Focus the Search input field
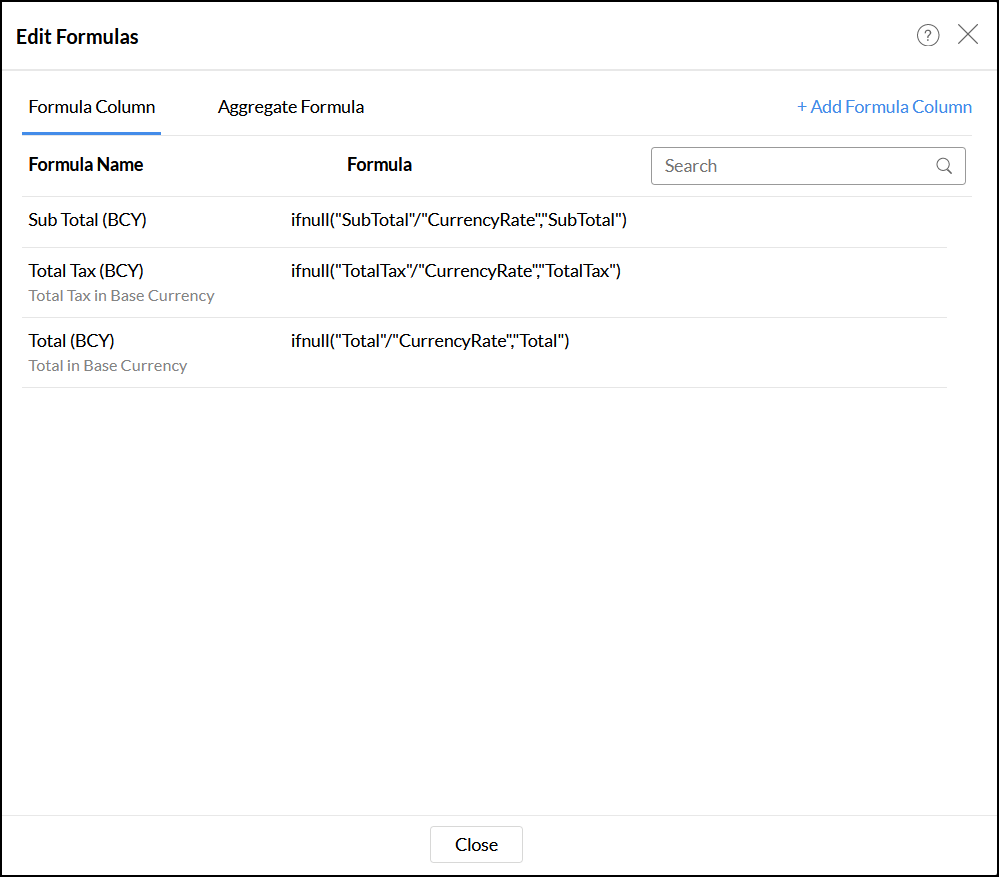This screenshot has height=877, width=999. [x=790, y=166]
